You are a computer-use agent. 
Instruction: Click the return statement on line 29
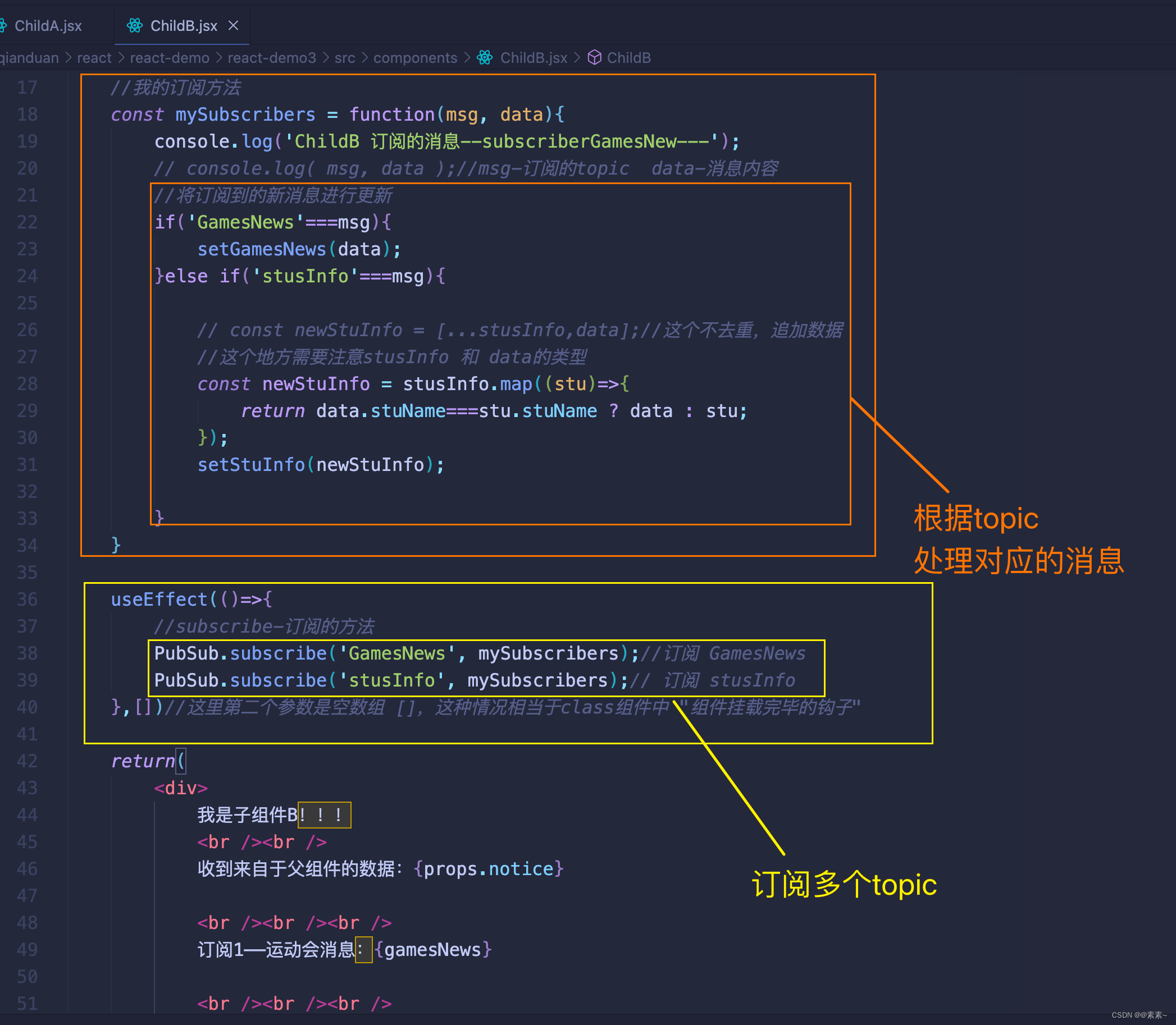click(x=494, y=411)
